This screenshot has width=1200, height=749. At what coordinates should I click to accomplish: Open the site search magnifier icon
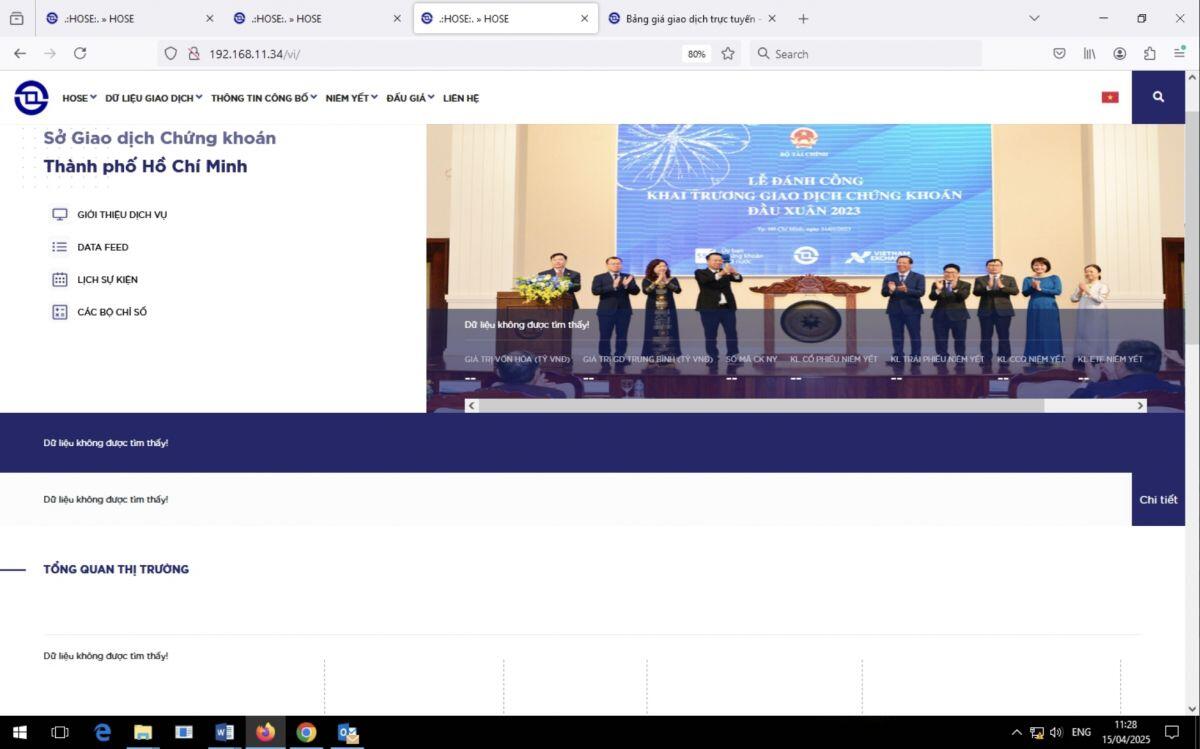1158,97
